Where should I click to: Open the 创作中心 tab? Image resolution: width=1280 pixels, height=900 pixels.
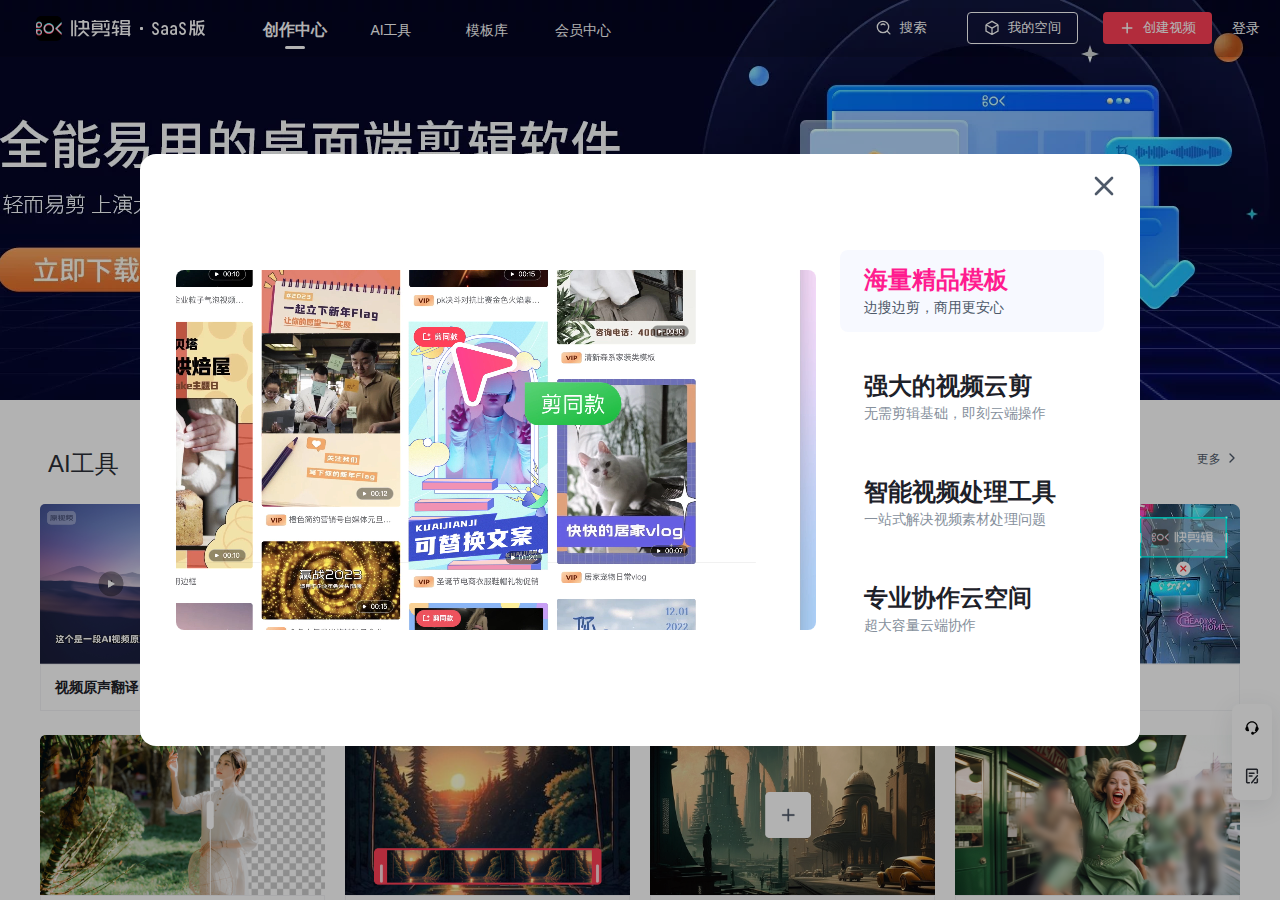294,30
